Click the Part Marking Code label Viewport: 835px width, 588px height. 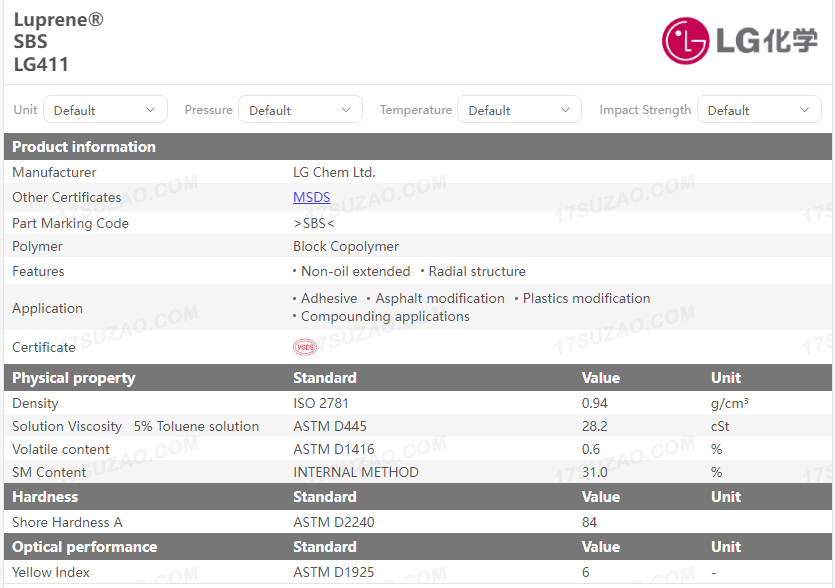point(70,223)
